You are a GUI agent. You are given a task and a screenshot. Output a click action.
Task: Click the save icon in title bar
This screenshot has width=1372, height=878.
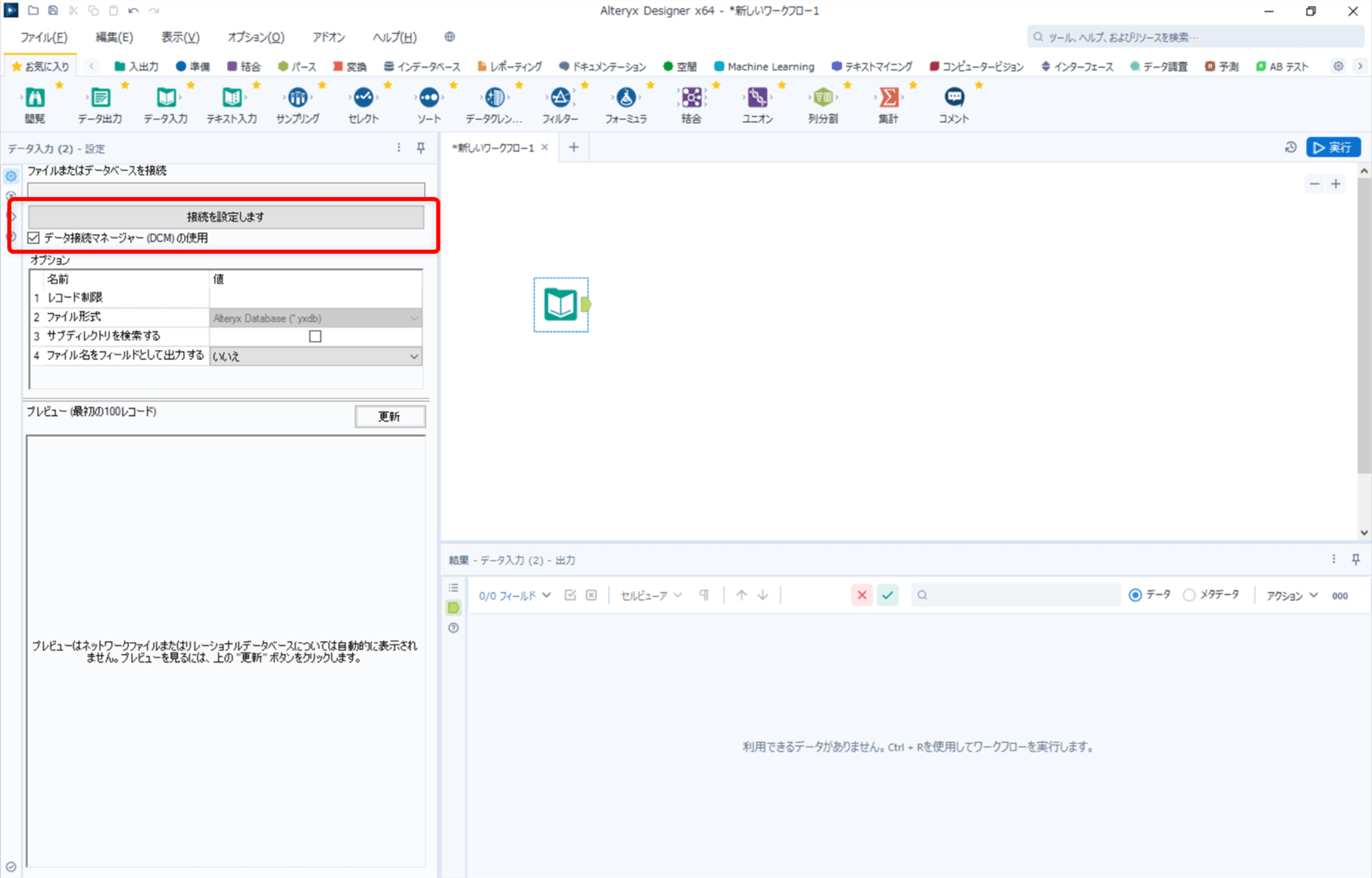coord(53,10)
